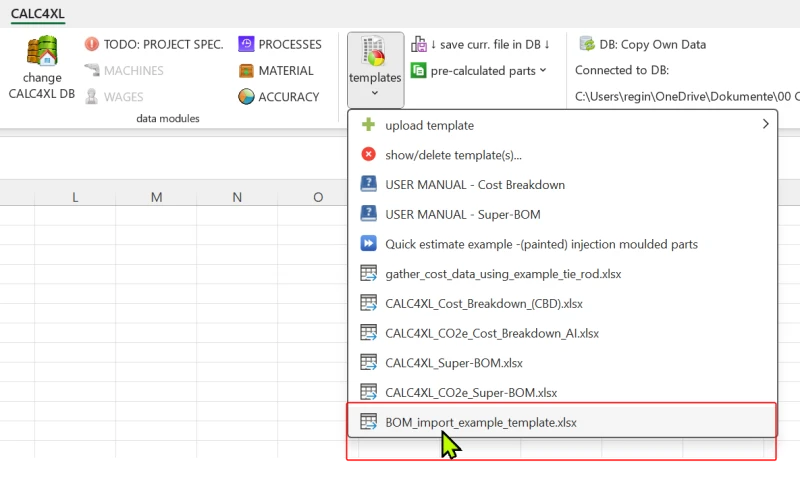
Task: Click the templates sheet icon
Action: click(374, 51)
